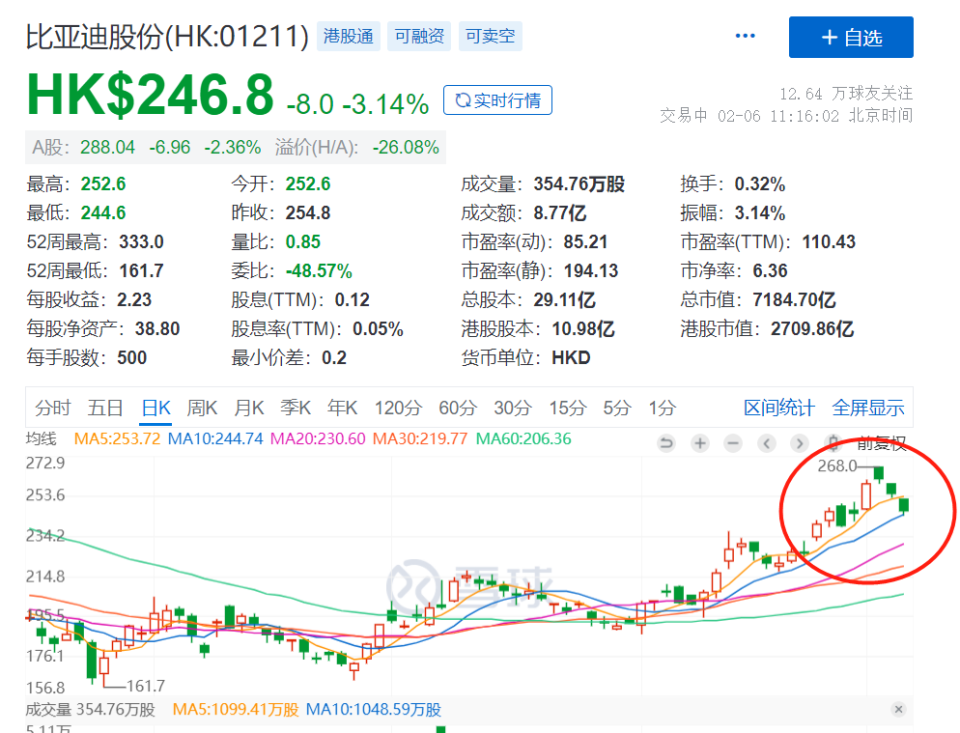
Task: Close the 成交量 volume panel
Action: 898,709
